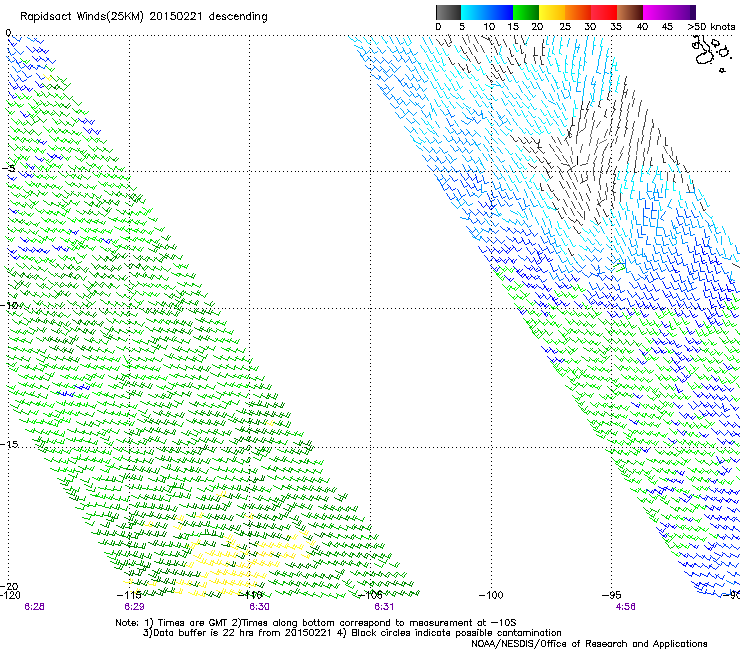Click the purple '8:31' time label
Viewport: 740px width, 650px height.
(384, 607)
